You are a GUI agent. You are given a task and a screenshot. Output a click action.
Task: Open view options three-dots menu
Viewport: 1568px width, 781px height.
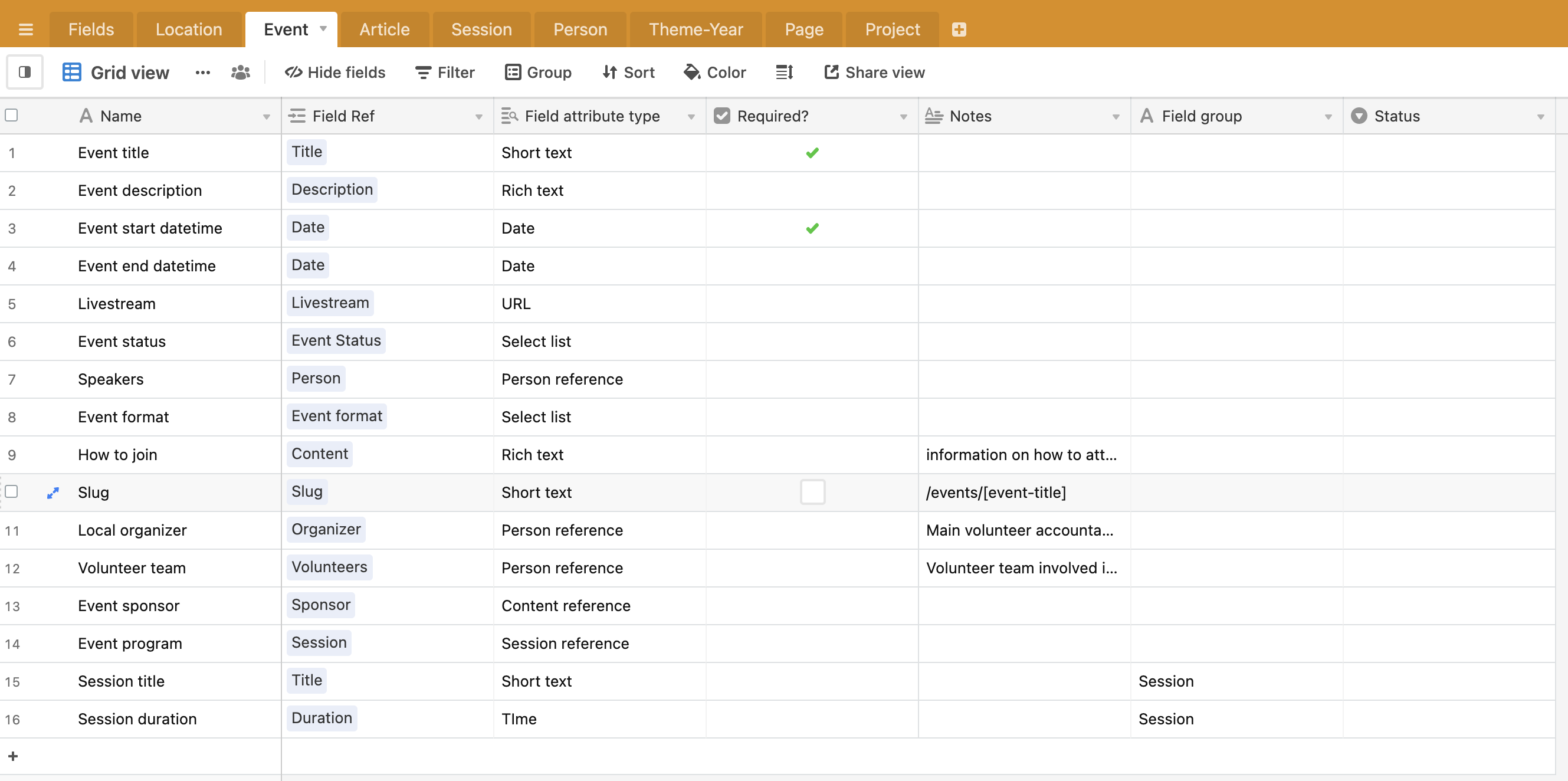click(203, 73)
